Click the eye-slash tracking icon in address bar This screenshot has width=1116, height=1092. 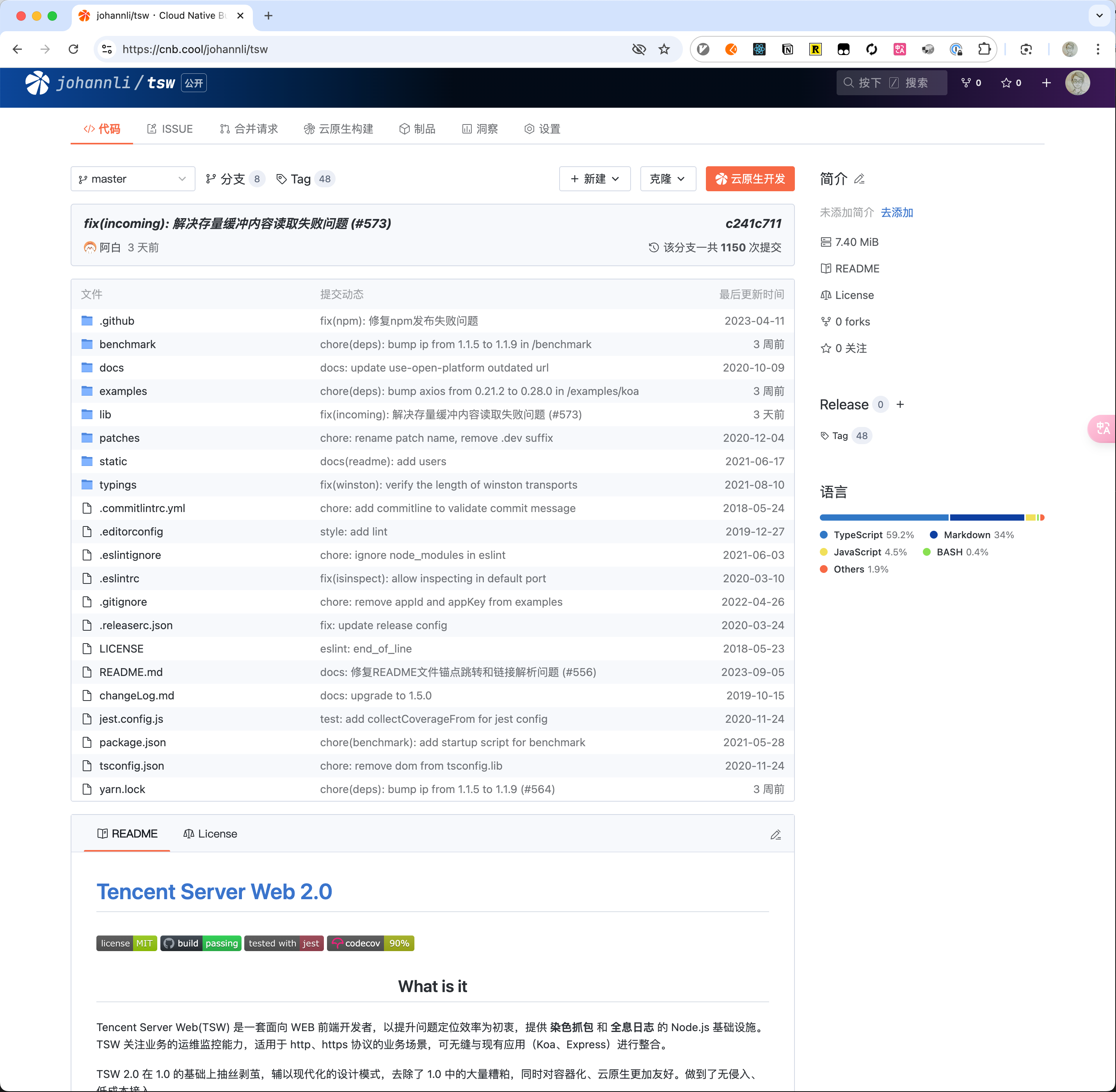(639, 49)
